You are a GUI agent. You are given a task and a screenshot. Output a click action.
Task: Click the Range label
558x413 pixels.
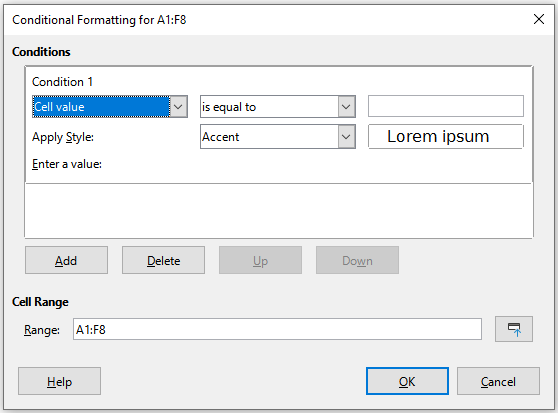click(x=42, y=330)
